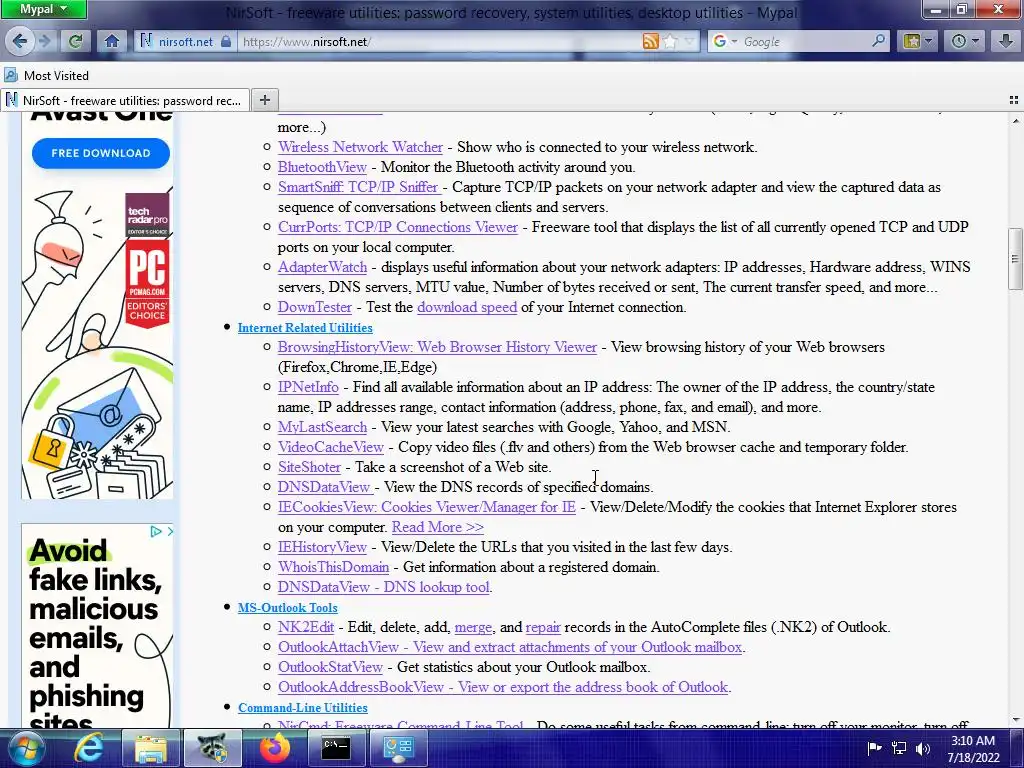Click the Forward arrow button

point(45,42)
